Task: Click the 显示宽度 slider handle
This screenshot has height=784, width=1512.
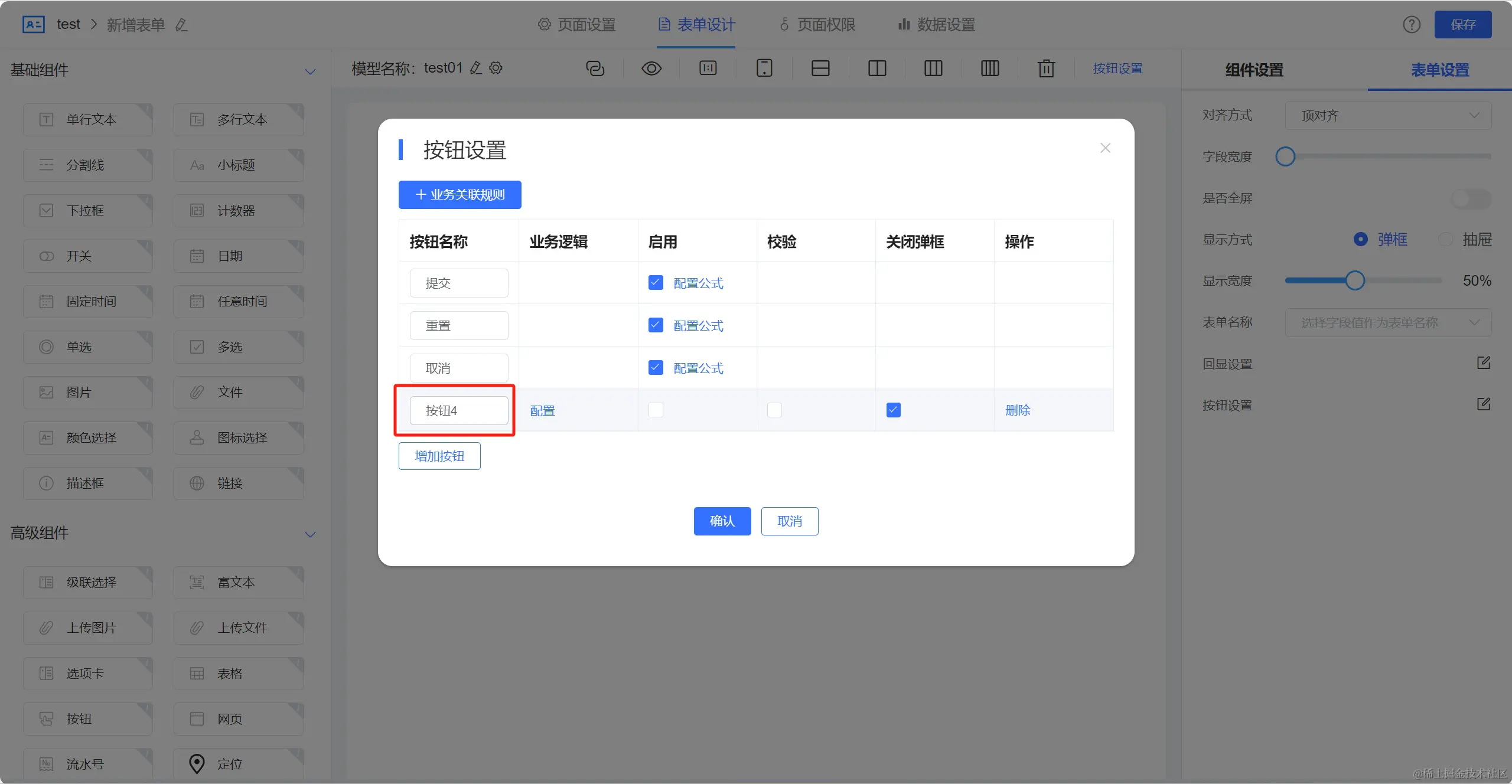Action: (x=1355, y=281)
